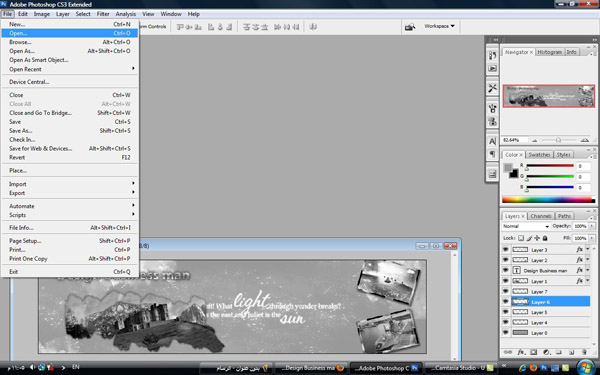Click fx icon on Layer 3
Screen dimensions: 600x375
point(579,249)
